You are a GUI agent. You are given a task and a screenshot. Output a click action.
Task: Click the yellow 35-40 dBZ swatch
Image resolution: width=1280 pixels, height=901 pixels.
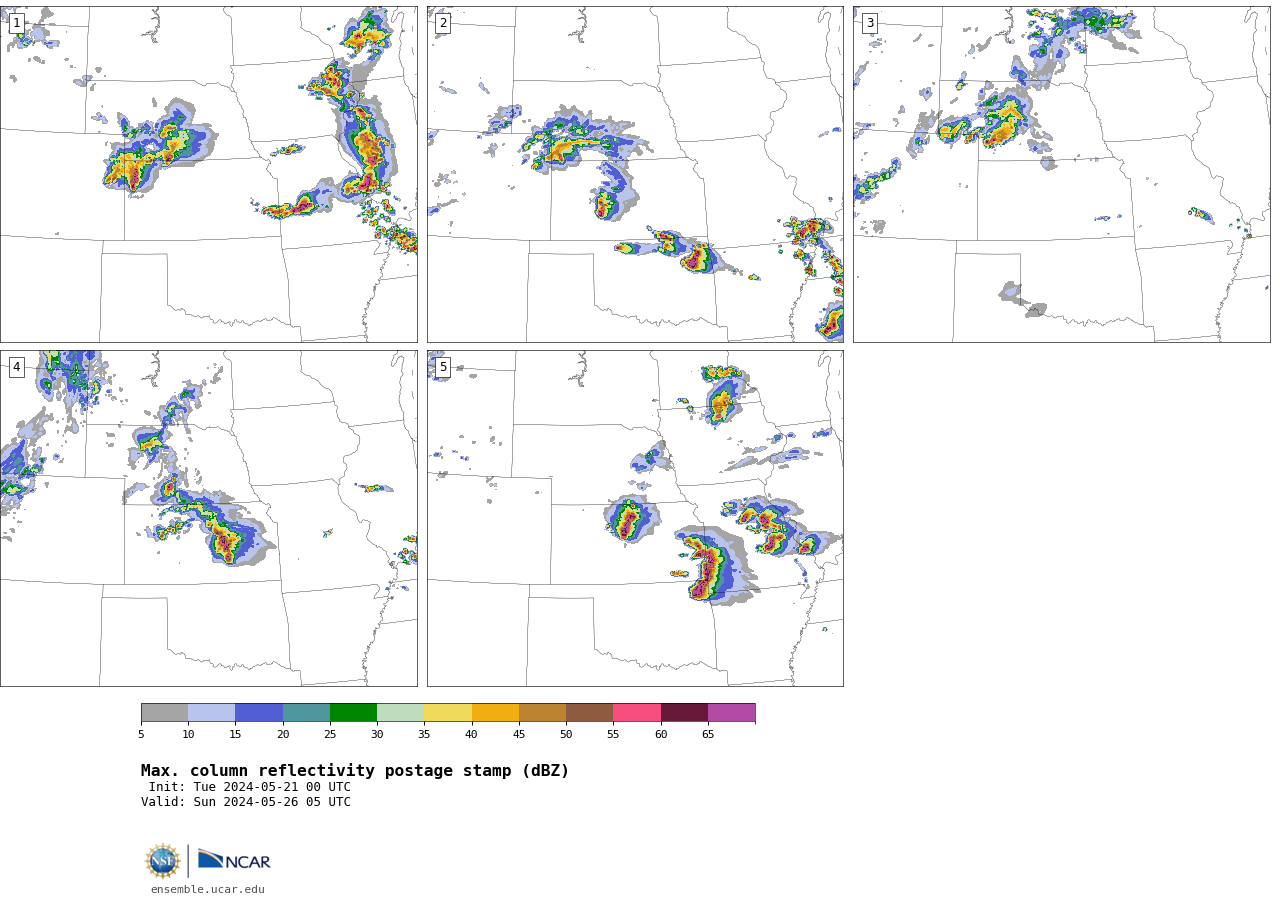pos(448,713)
